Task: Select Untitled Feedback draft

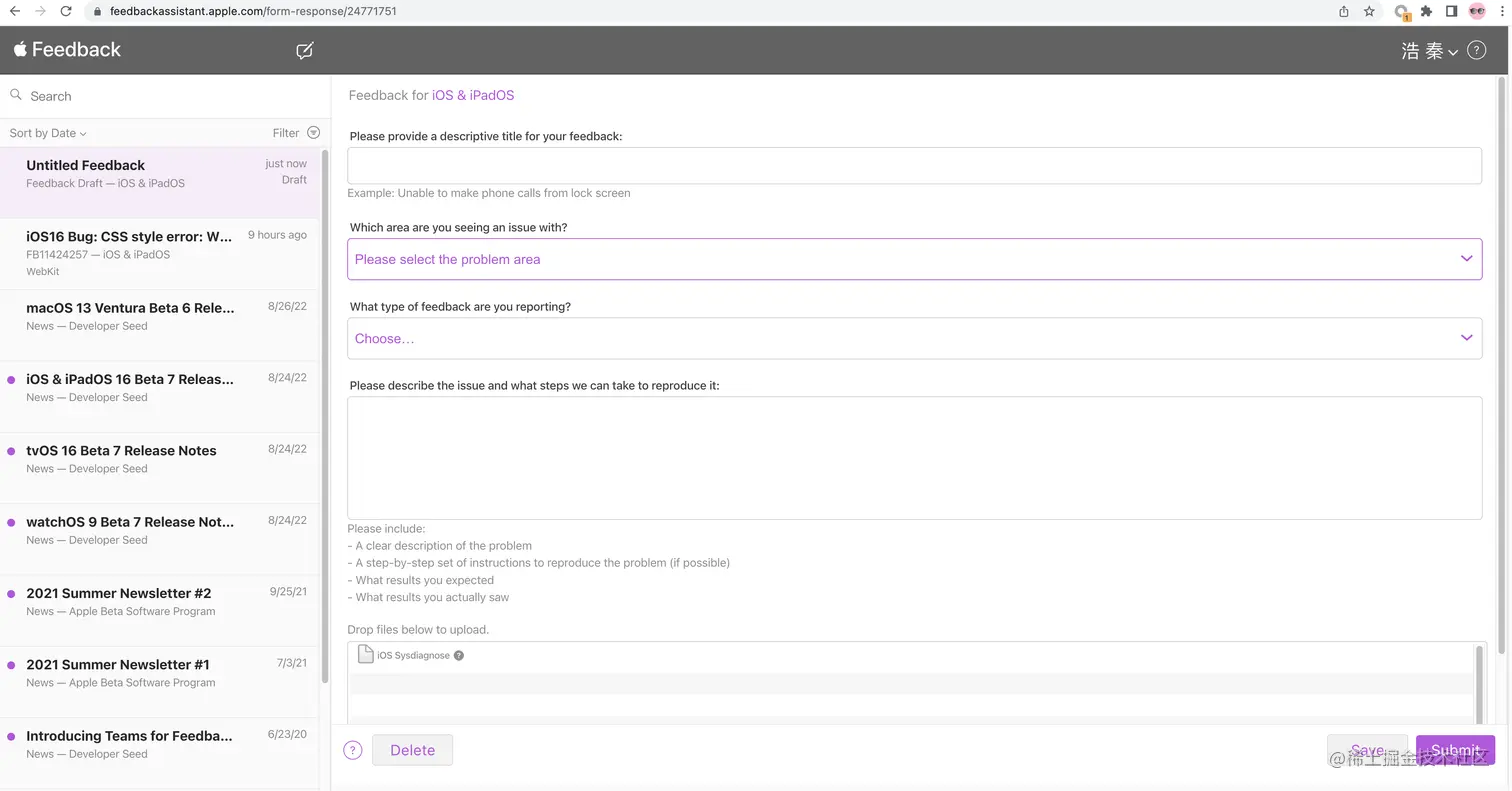Action: click(160, 183)
